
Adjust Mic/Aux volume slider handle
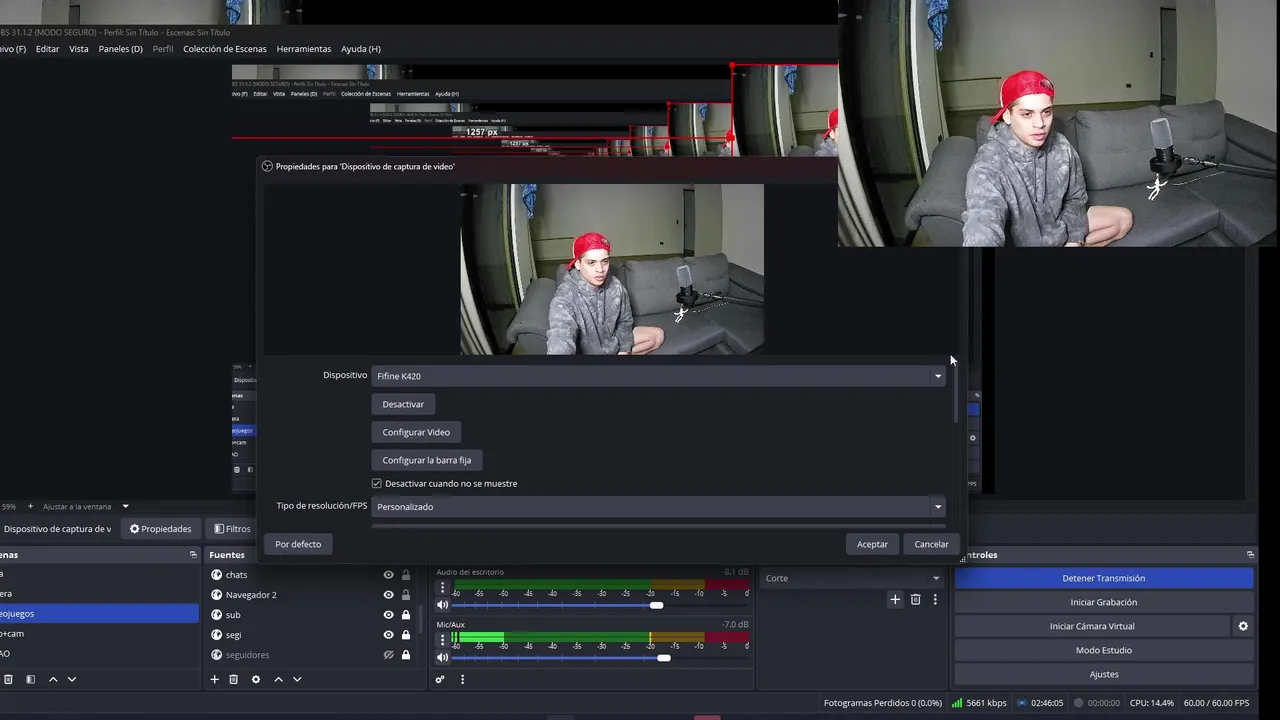pos(664,657)
